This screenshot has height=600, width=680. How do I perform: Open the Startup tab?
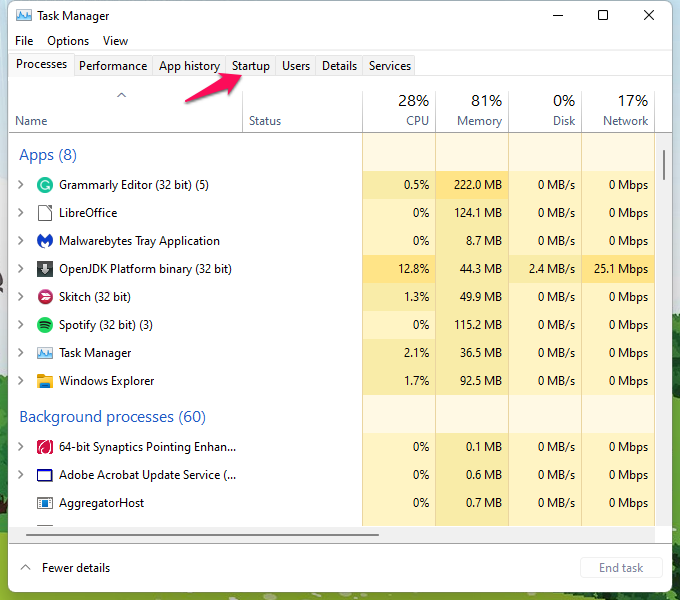click(251, 66)
